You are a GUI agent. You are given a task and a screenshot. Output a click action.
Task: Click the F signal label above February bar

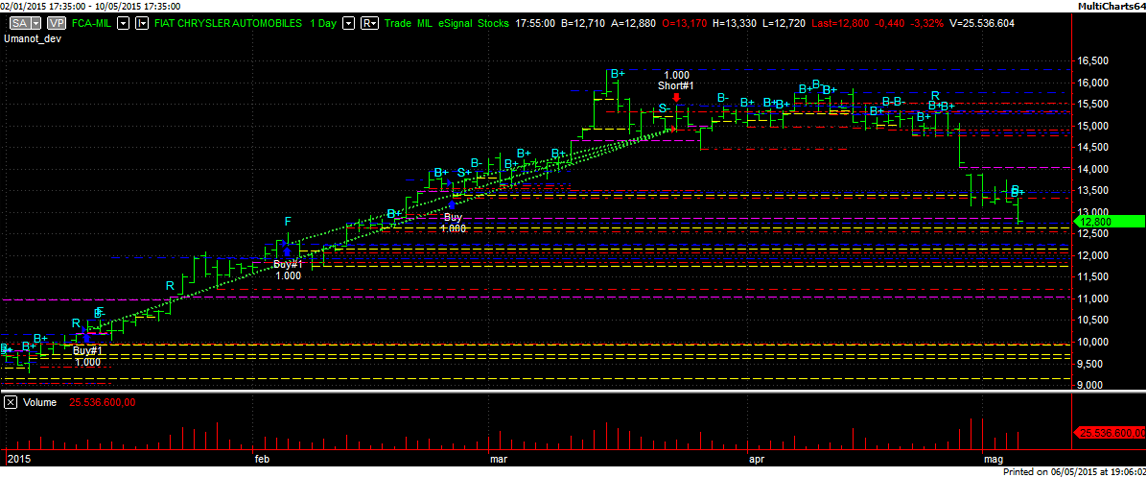[x=288, y=221]
